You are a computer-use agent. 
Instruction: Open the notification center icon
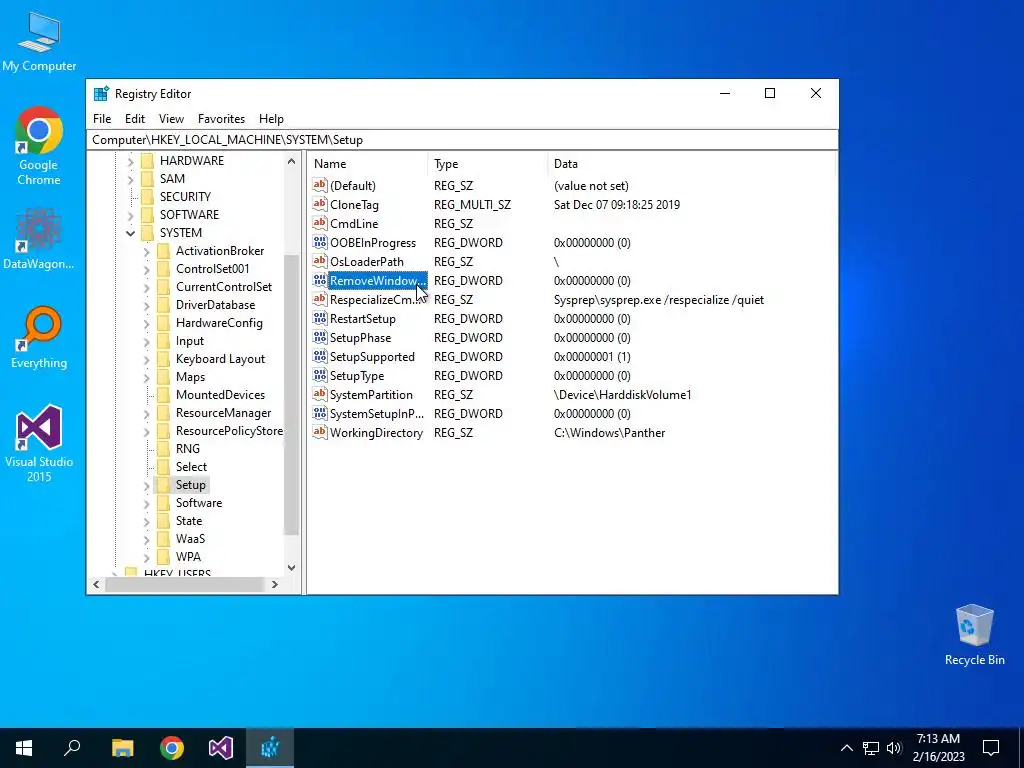(991, 748)
